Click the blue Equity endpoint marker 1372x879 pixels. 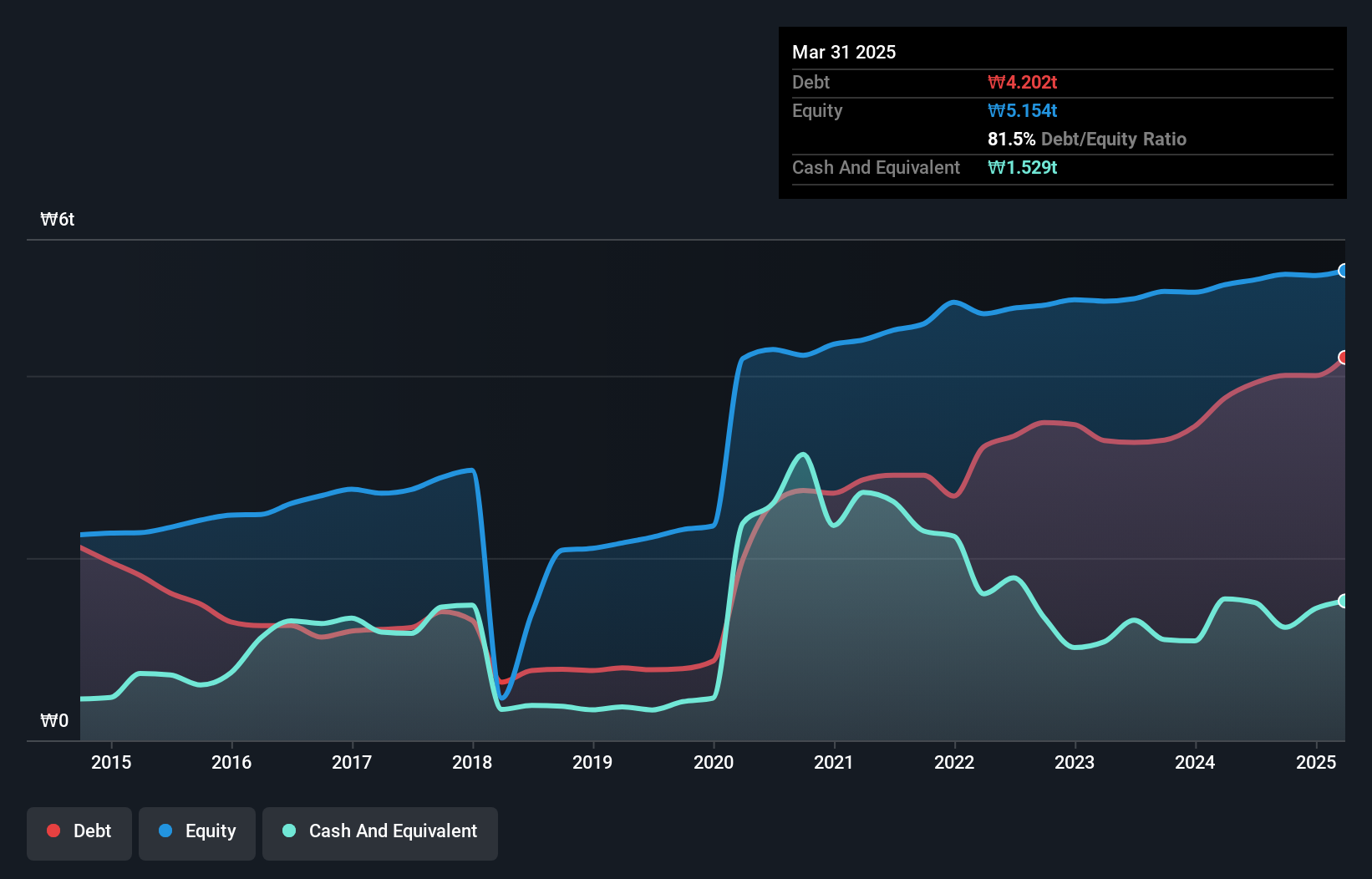[x=1344, y=271]
